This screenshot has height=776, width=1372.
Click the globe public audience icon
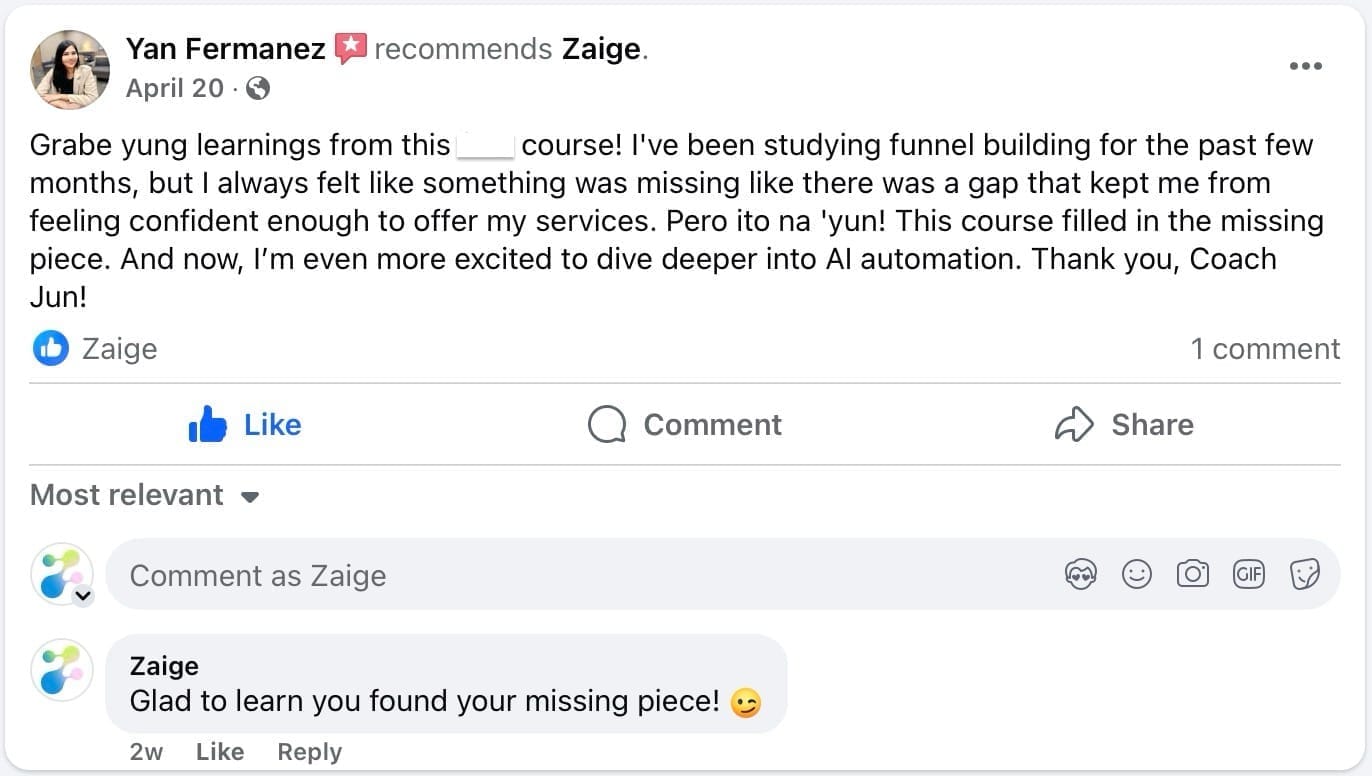(x=258, y=89)
